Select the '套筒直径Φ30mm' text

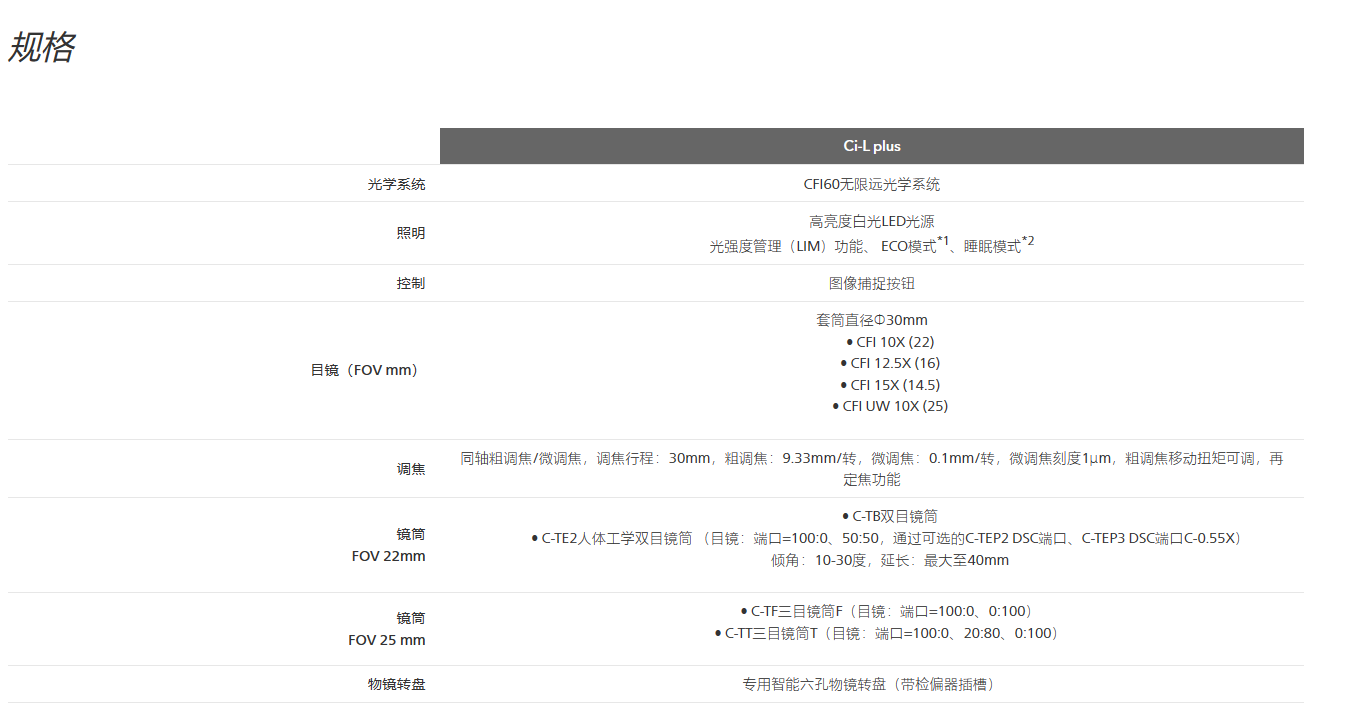[x=872, y=320]
